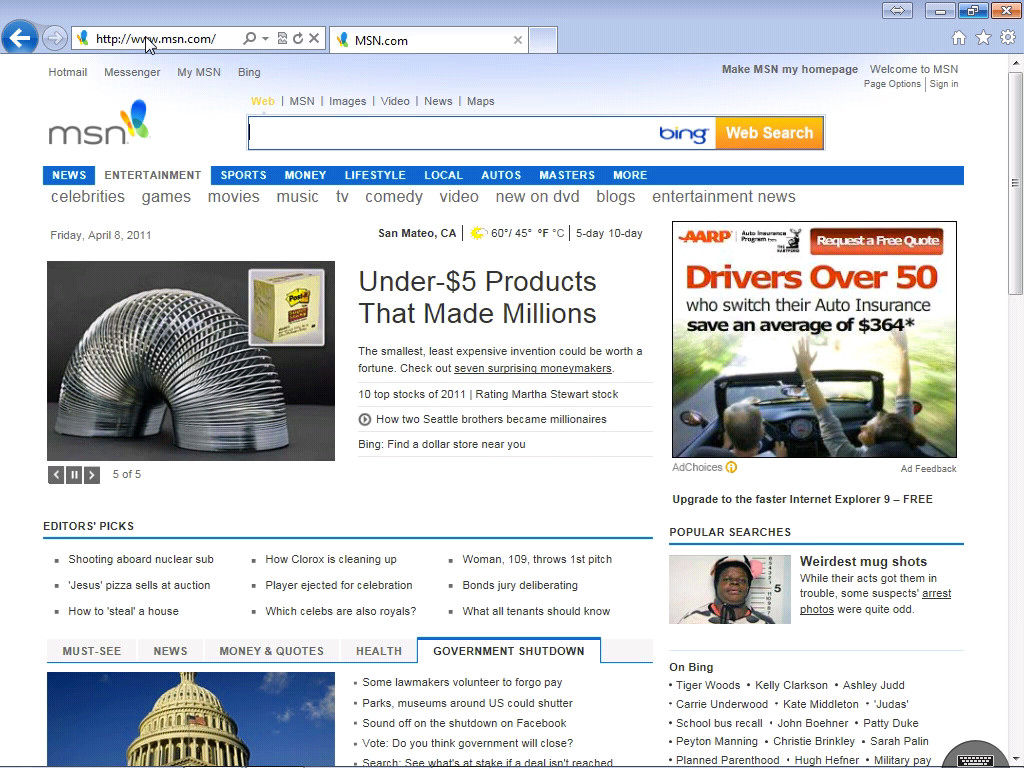Viewport: 1024px width, 768px height.
Task: Open the new on dvd sublink
Action: click(537, 197)
